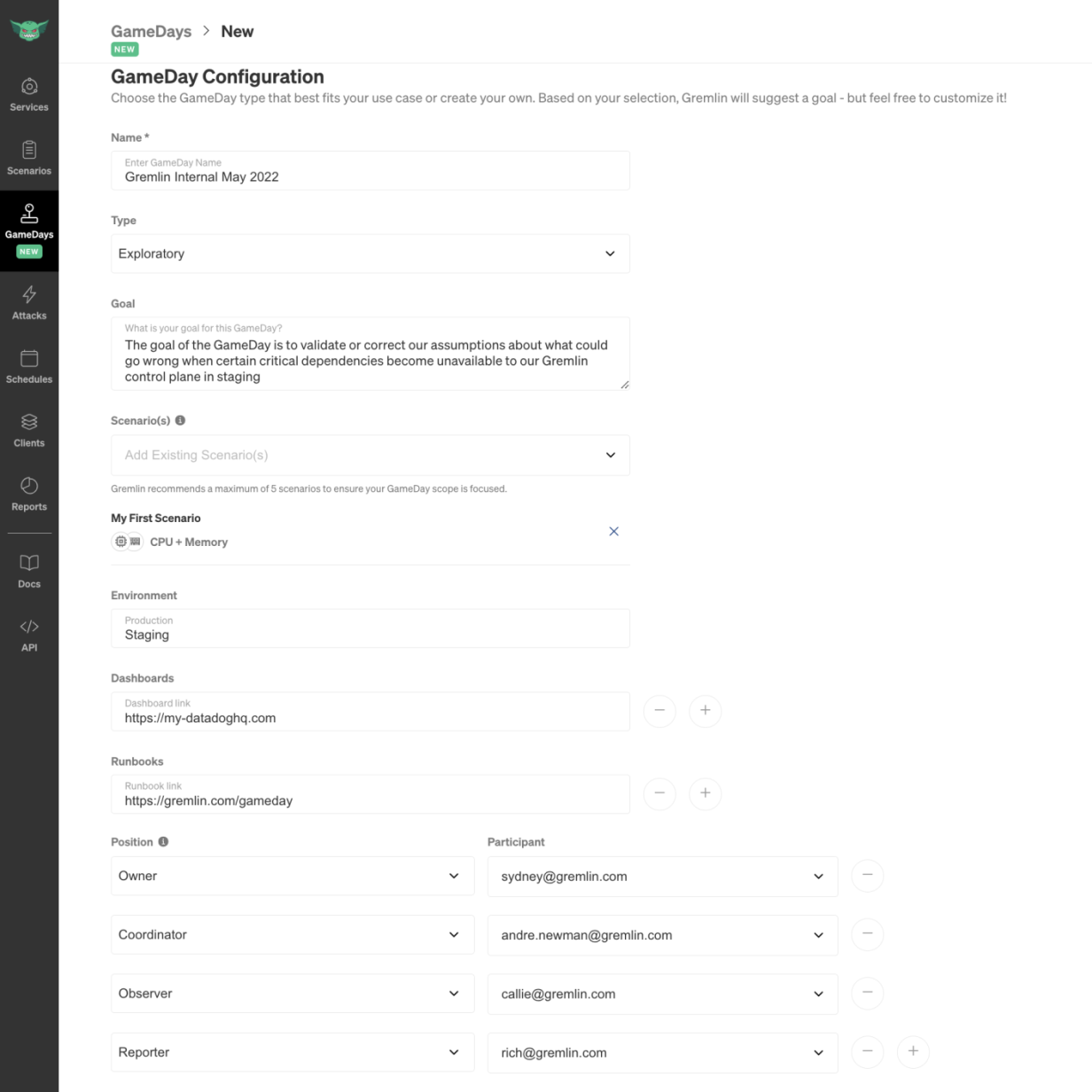
Task: Open Reports in the sidebar
Action: point(29,495)
